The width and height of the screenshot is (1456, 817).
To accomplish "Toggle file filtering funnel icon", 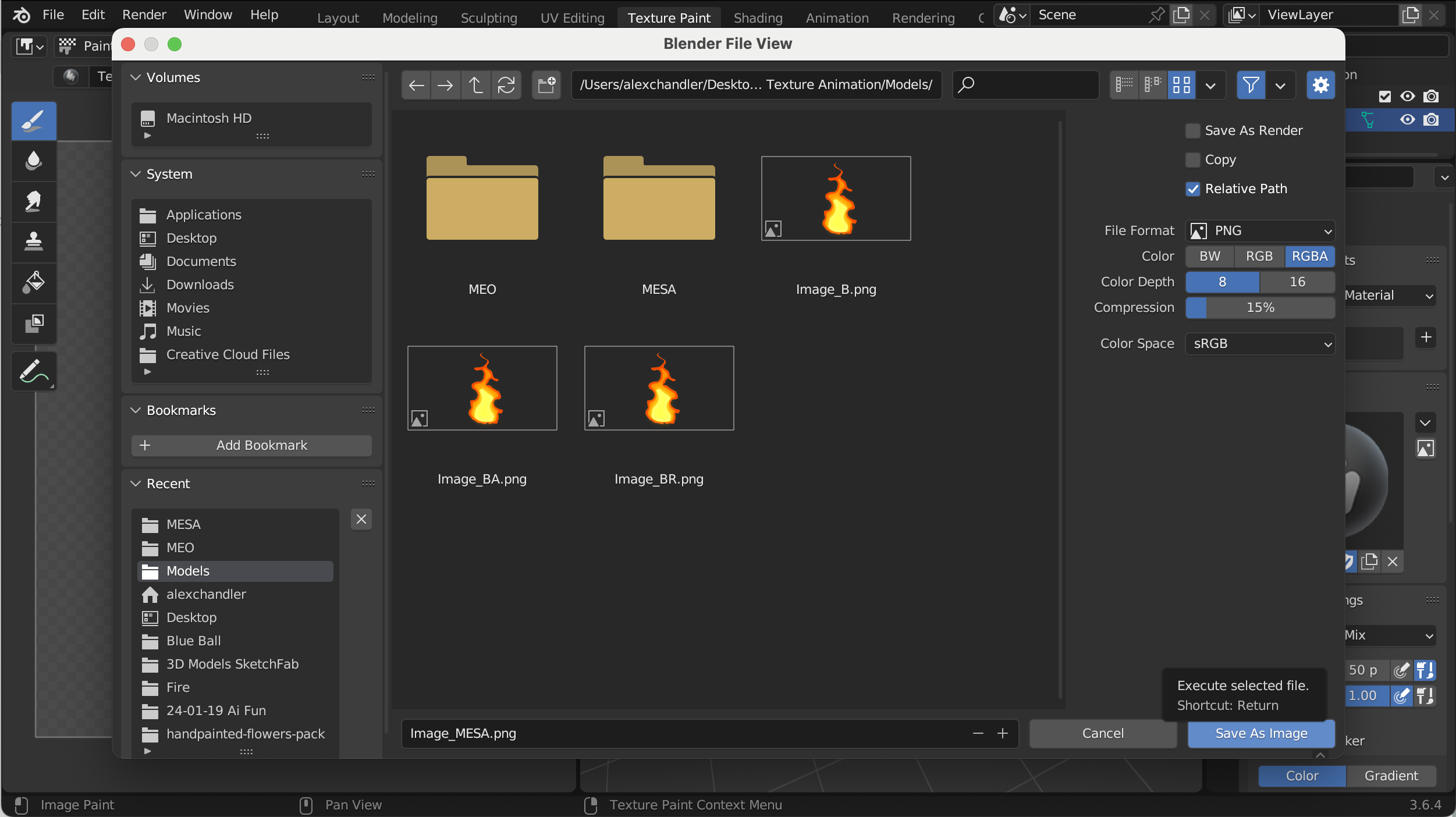I will (1251, 85).
